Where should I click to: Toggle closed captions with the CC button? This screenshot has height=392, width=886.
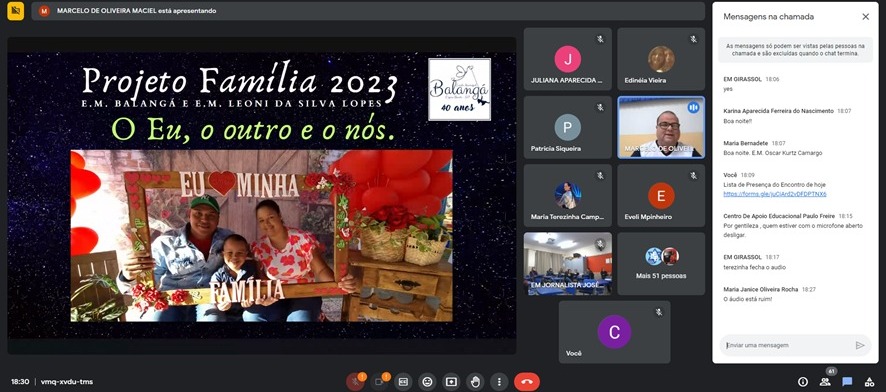coord(403,382)
